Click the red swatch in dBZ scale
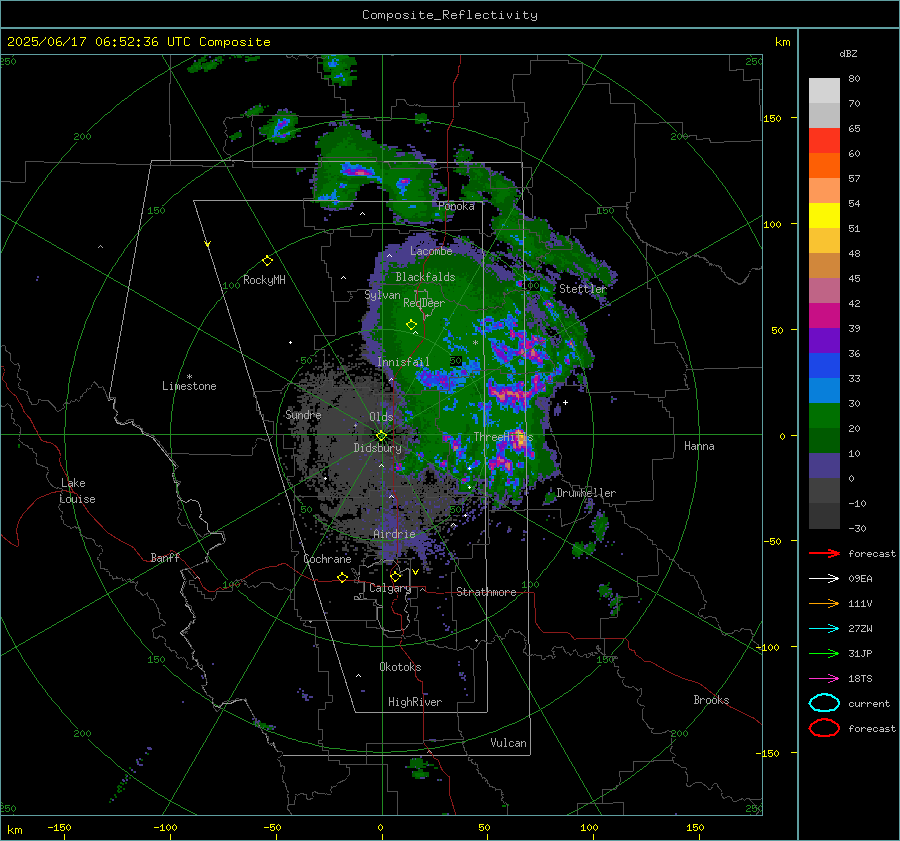900x841 pixels. (824, 141)
